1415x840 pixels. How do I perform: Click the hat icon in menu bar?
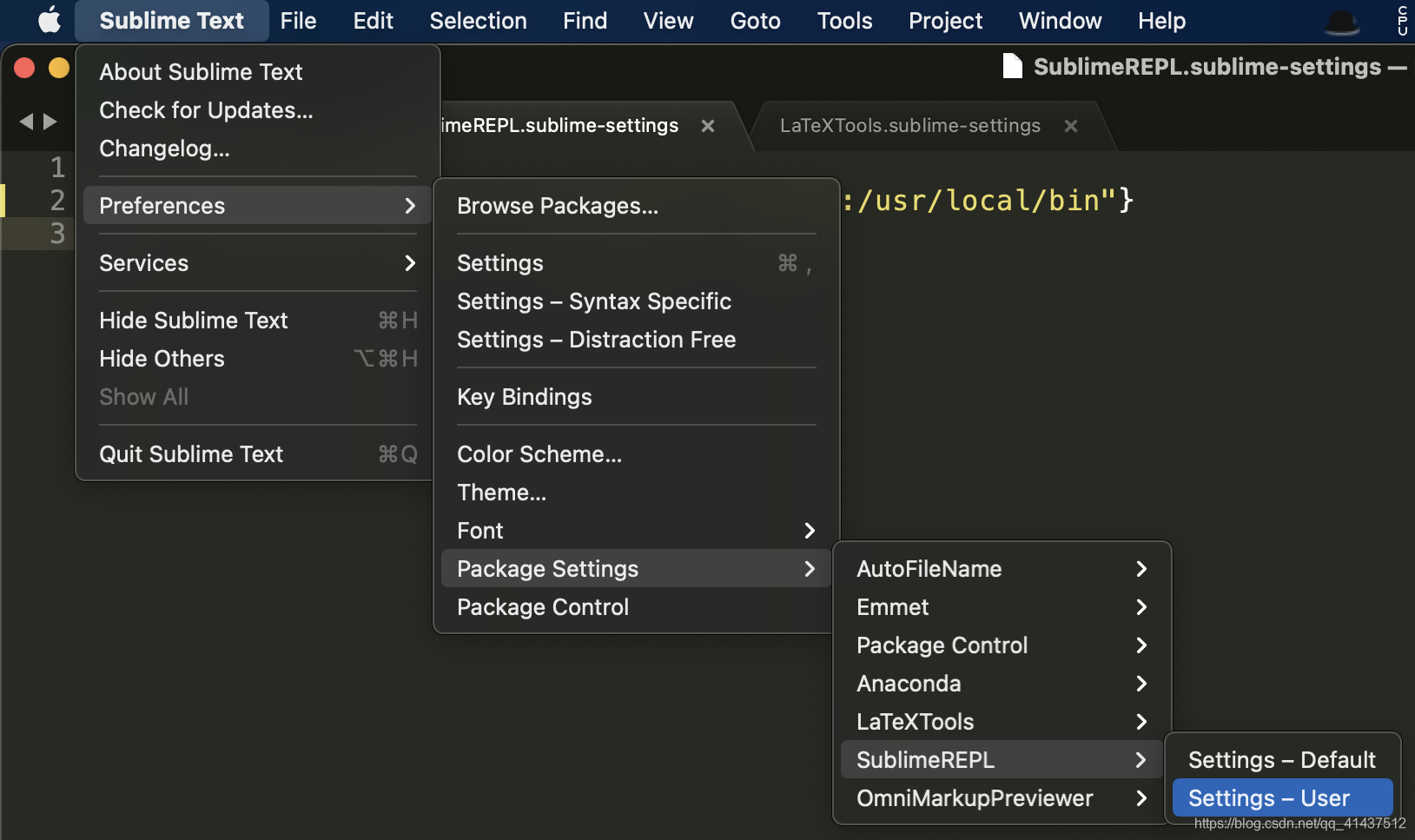coord(1342,21)
